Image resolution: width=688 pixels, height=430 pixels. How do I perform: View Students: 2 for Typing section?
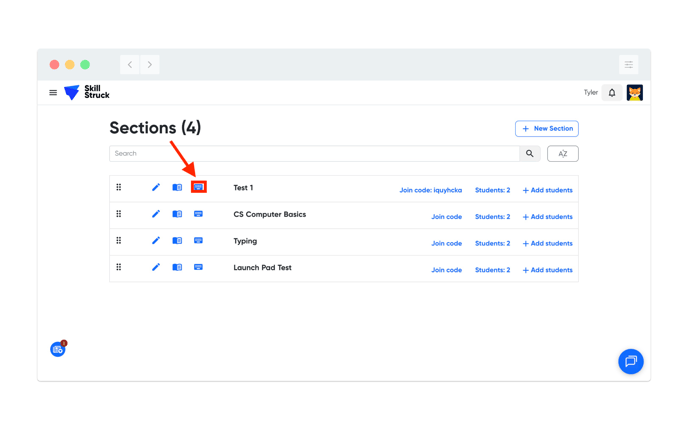492,243
